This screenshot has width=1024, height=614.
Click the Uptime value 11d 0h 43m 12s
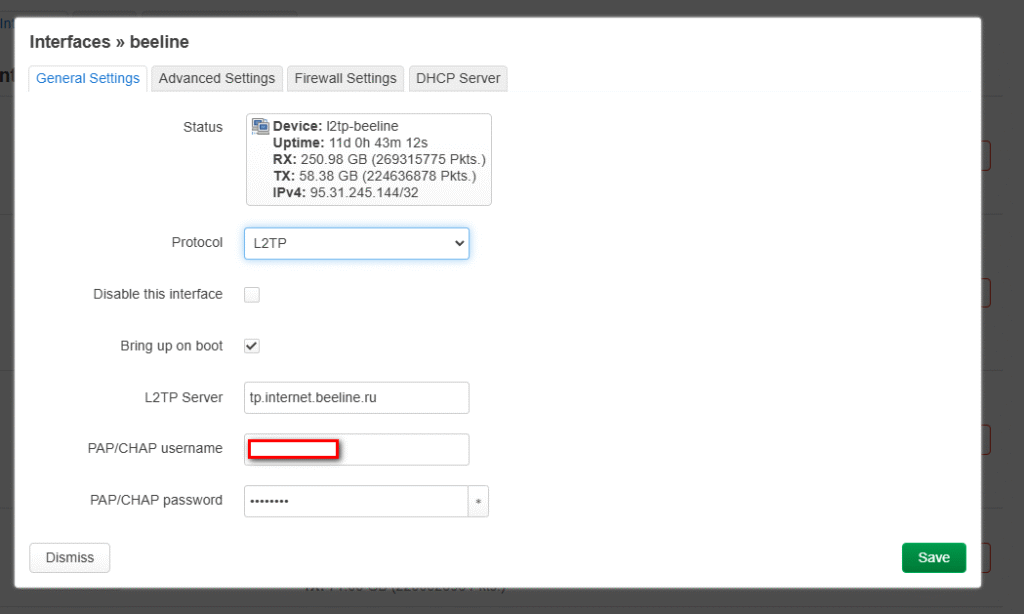coord(378,143)
